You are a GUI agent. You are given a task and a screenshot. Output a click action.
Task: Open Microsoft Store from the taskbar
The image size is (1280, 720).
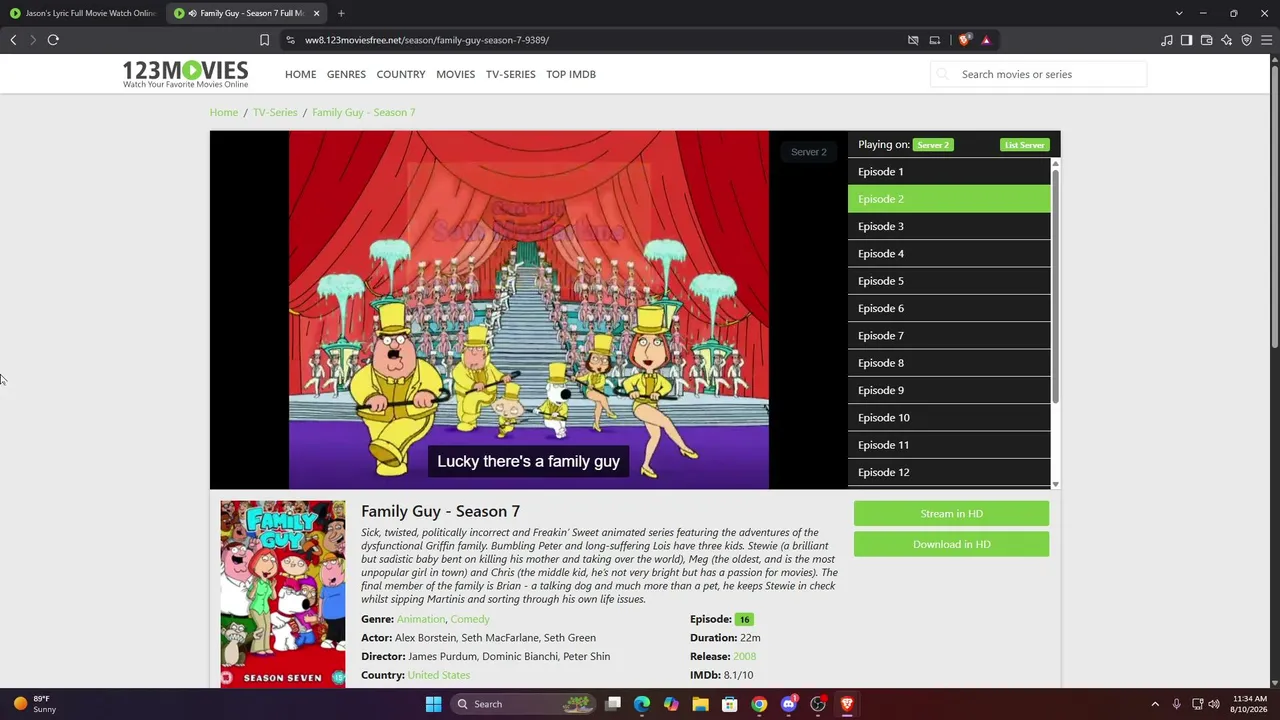730,704
